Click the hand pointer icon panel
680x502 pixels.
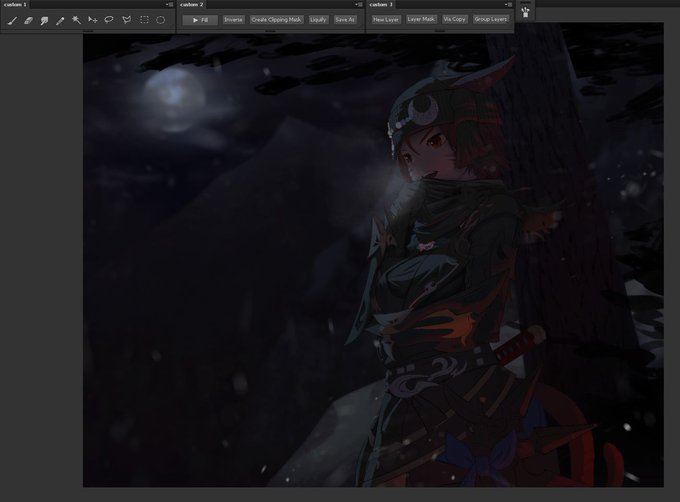coord(526,12)
